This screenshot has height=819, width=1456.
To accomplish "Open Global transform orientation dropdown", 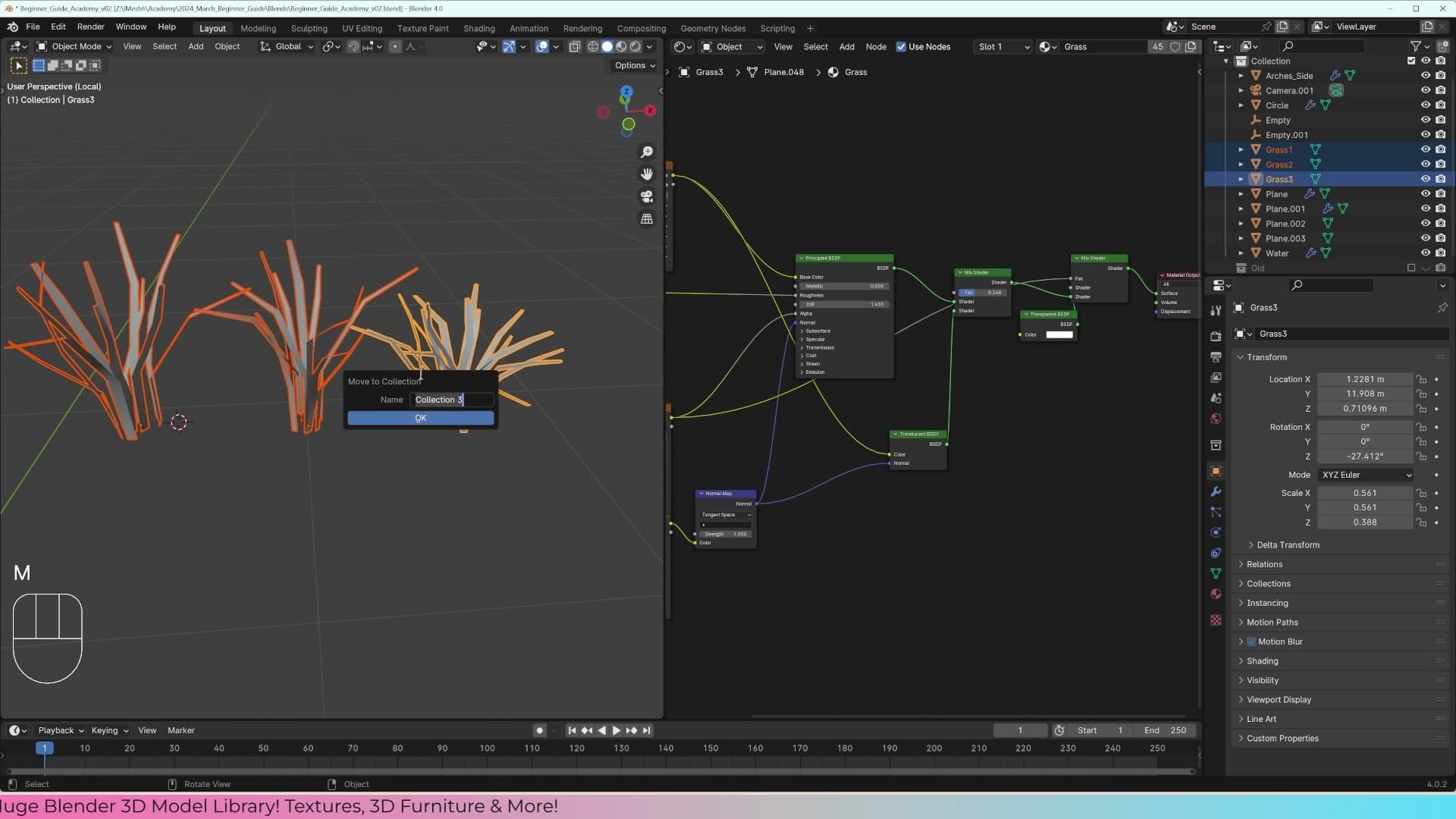I will (287, 46).
